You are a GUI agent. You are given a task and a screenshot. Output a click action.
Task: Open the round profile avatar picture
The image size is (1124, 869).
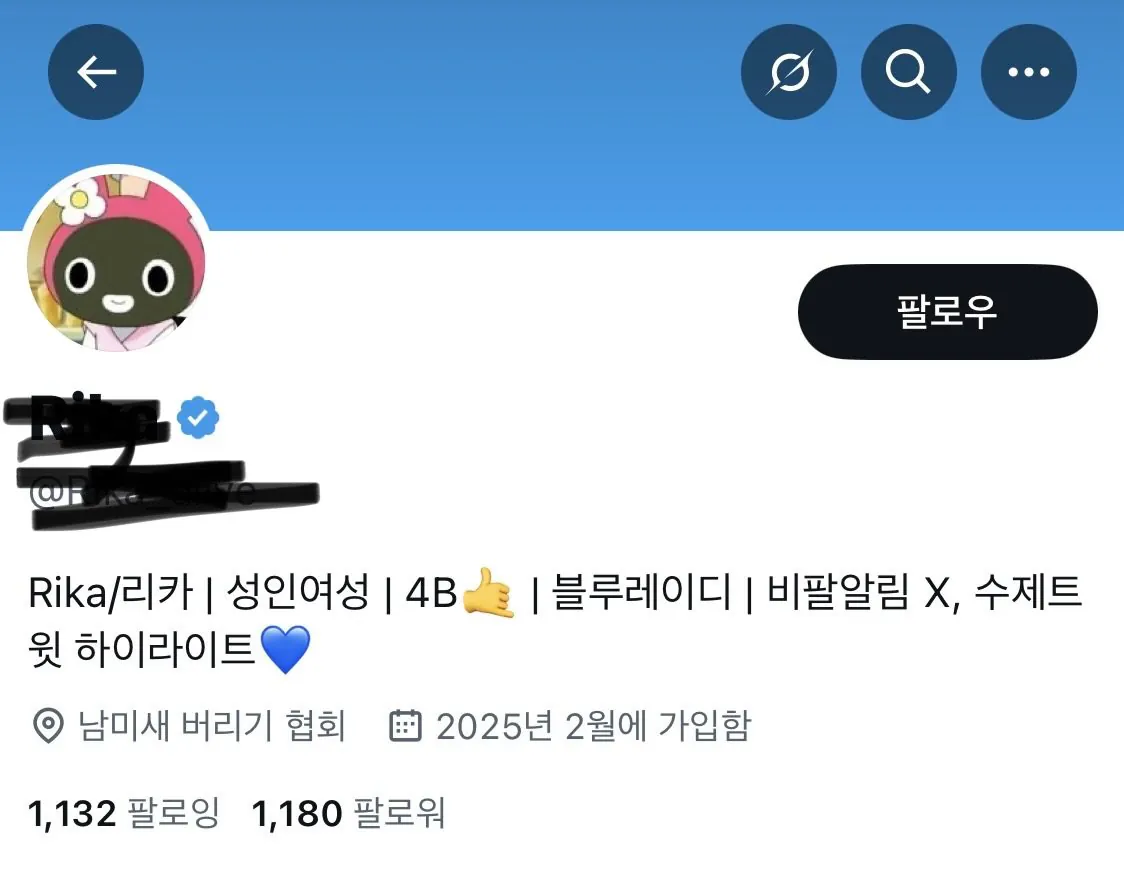pyautogui.click(x=116, y=260)
